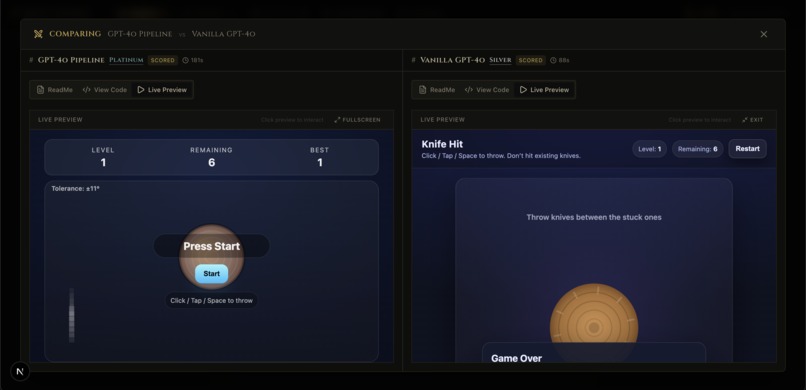Screen dimensions: 806x390
Task: Click the Tolerance ±11° label
Action: (75, 189)
